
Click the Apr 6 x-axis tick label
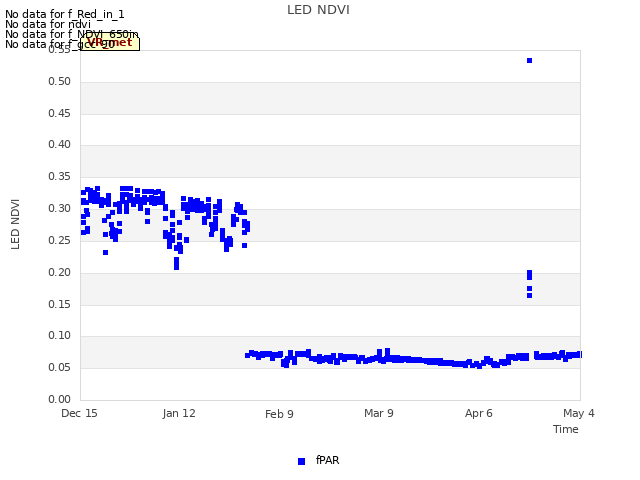(479, 413)
